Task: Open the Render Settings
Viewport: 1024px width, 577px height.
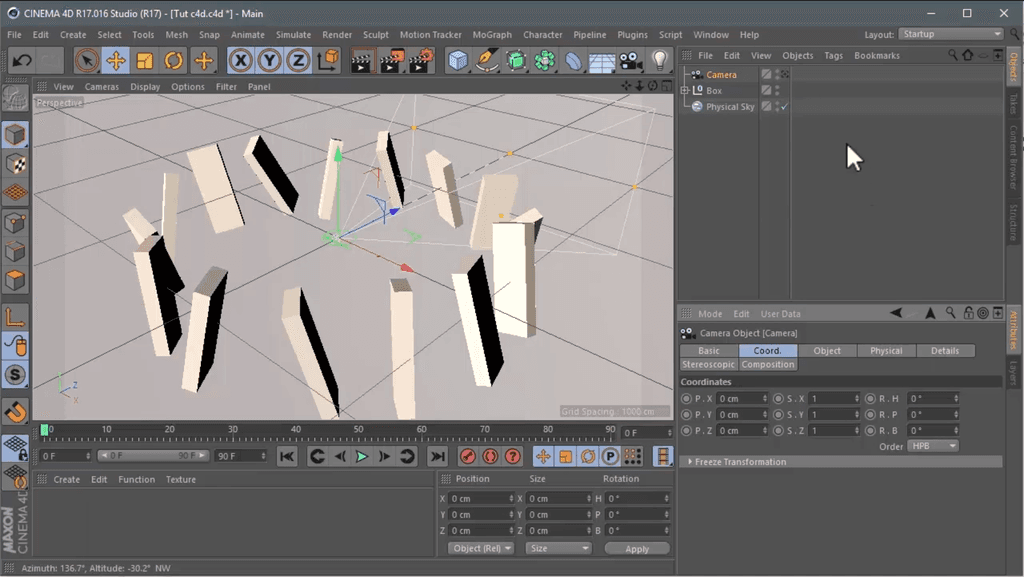Action: tap(416, 60)
